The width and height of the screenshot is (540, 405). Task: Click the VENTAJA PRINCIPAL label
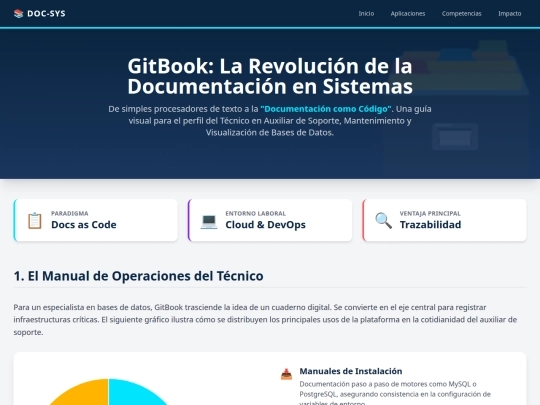[x=430, y=214]
